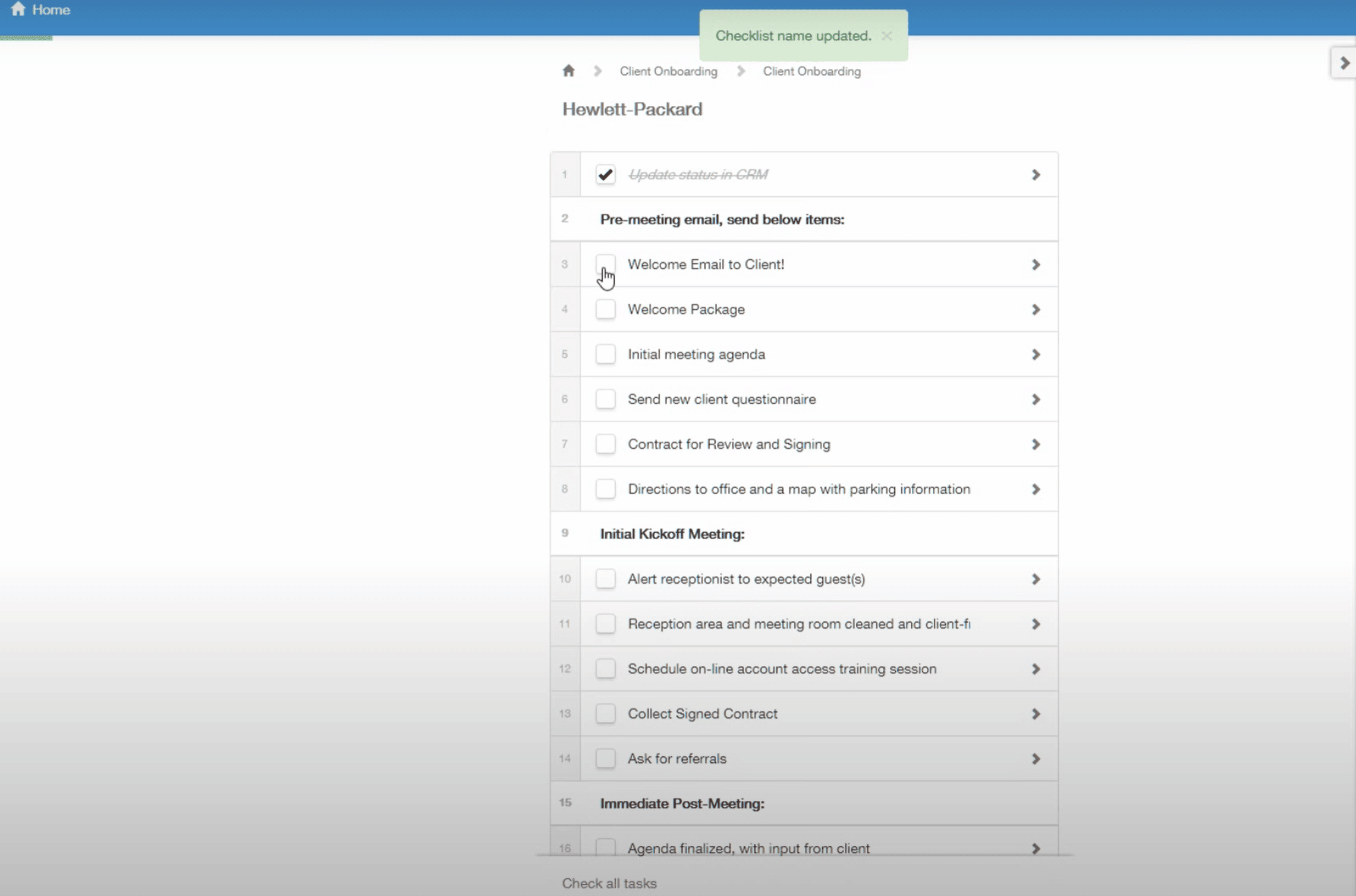Open the second Client Onboarding breadcrumb
This screenshot has width=1356, height=896.
(811, 71)
